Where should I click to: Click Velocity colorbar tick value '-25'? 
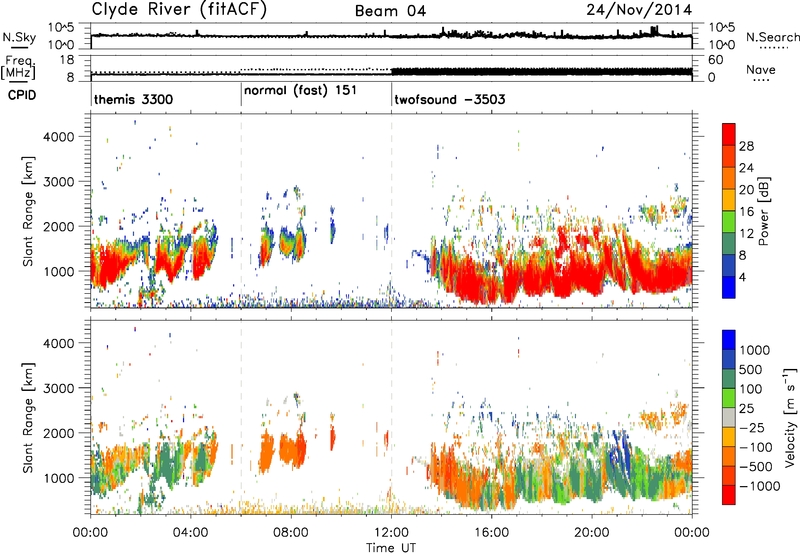[x=752, y=427]
